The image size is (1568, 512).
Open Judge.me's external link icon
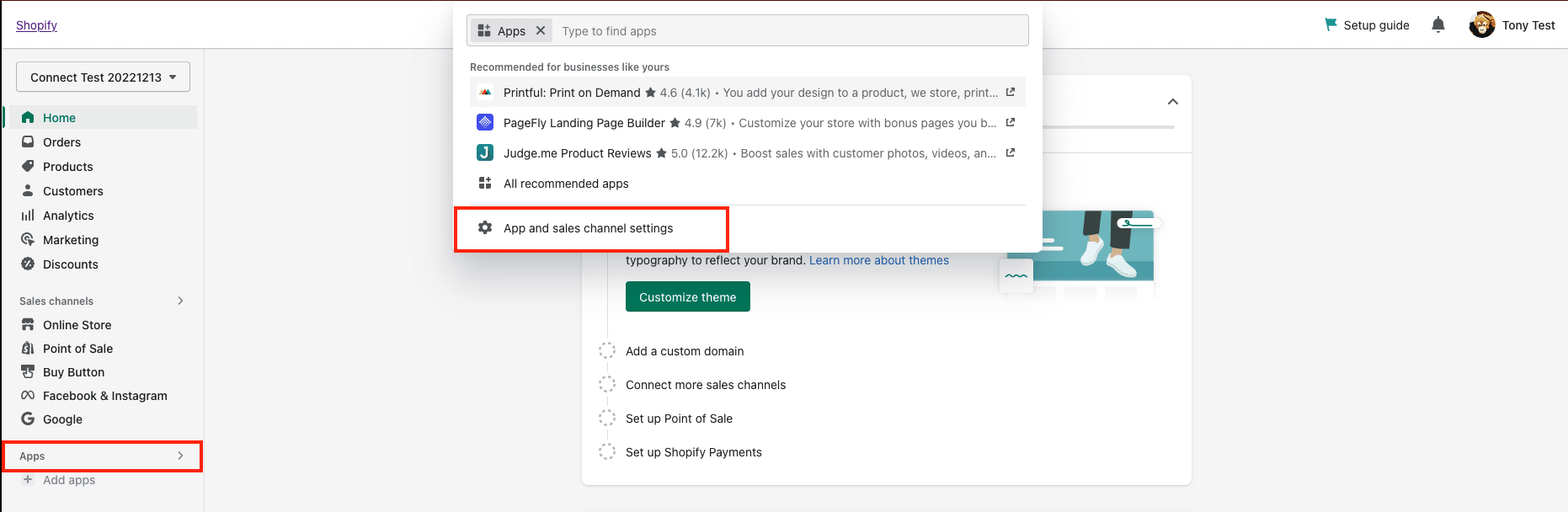(x=1011, y=153)
